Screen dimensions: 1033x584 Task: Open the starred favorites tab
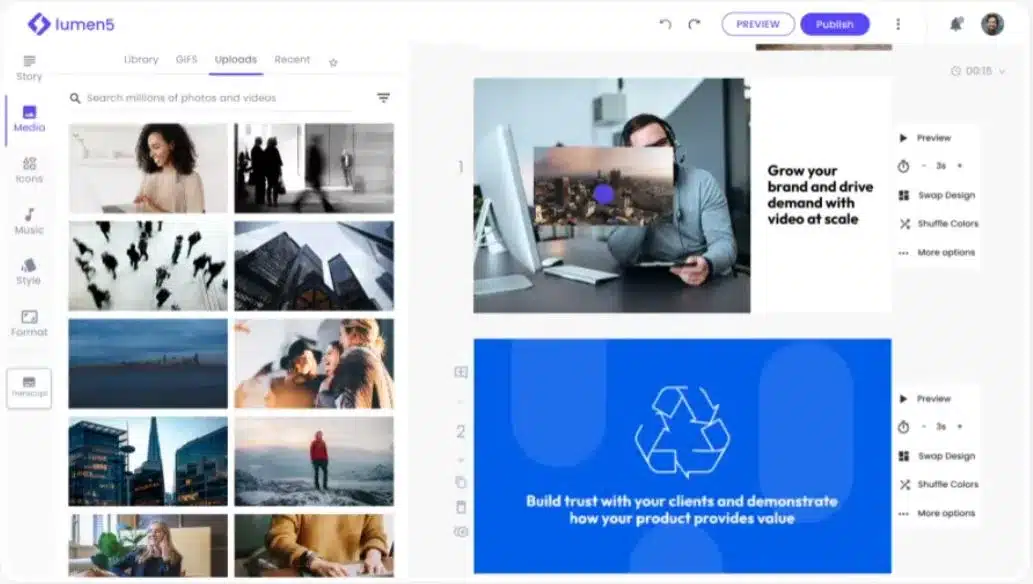point(333,62)
